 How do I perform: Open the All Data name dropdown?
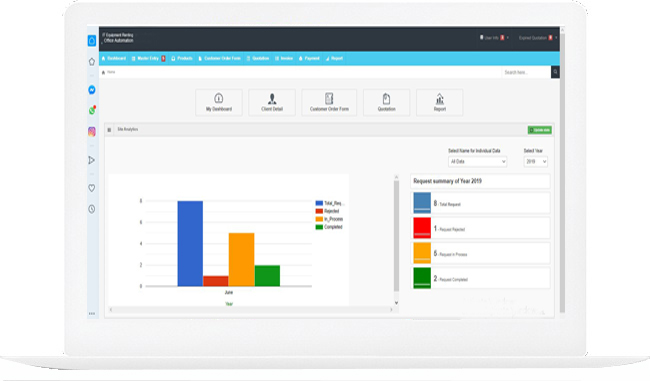pos(478,162)
